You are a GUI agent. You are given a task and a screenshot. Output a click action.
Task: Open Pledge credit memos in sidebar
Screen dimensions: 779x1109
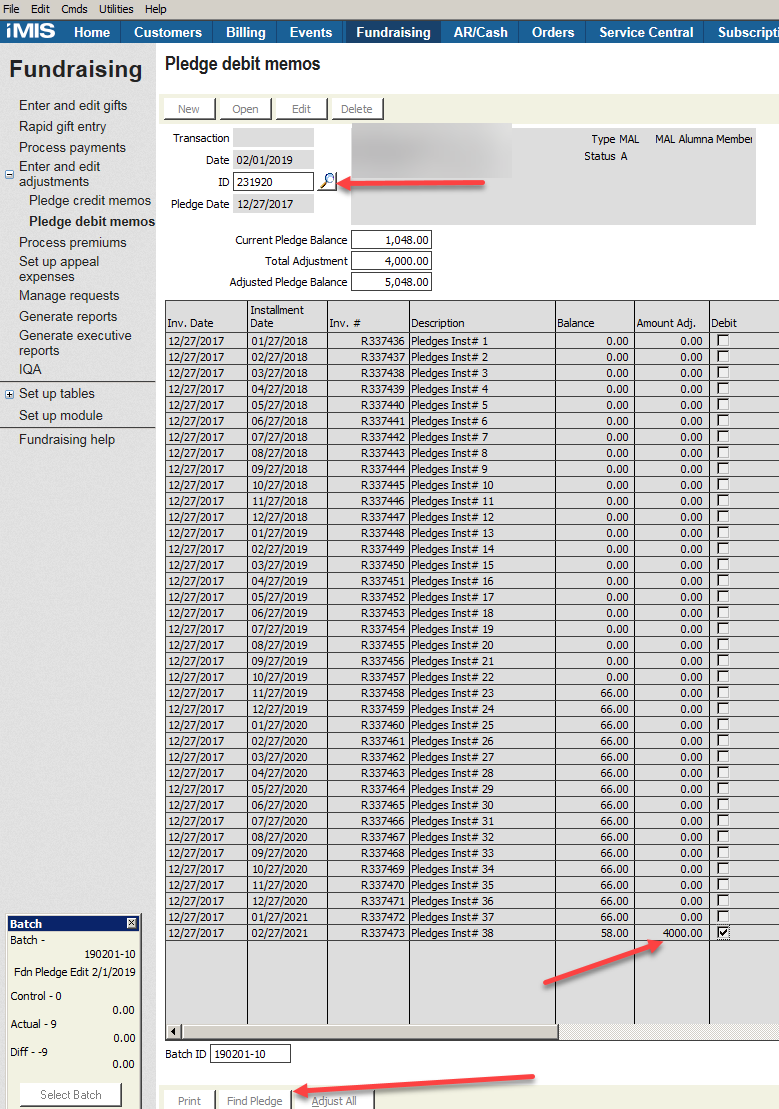pos(90,201)
